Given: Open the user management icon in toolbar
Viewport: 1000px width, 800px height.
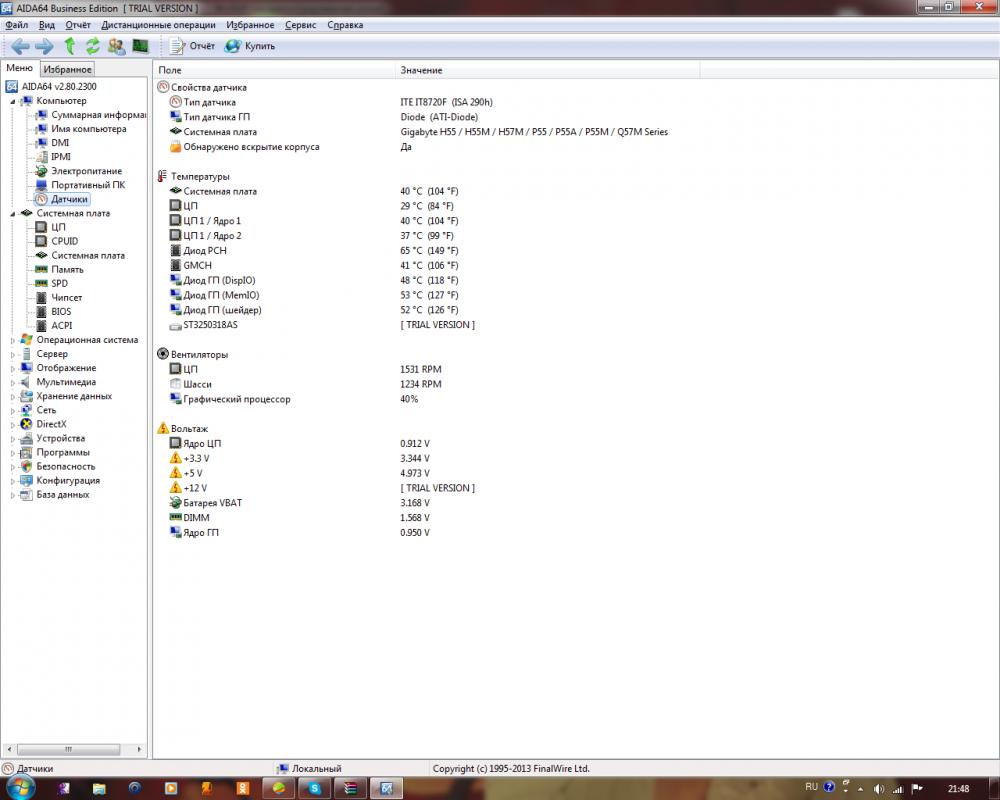Looking at the screenshot, I should 116,46.
